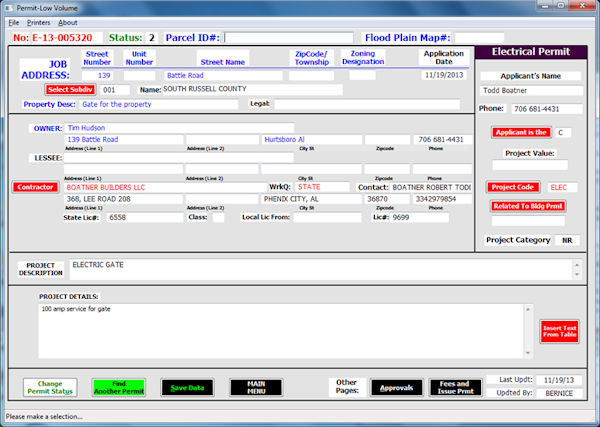600x427 pixels.
Task: Open the Printers menu
Action: click(38, 23)
